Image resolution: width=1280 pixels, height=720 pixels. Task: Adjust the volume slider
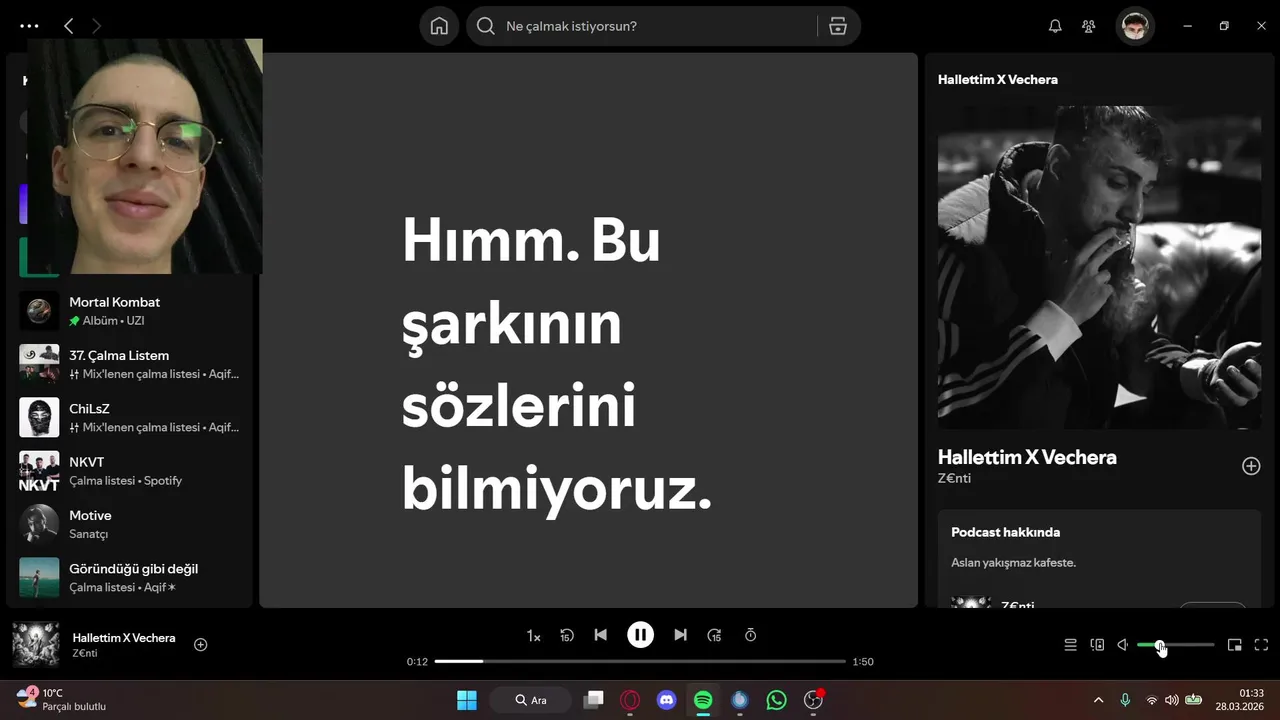coord(1176,645)
